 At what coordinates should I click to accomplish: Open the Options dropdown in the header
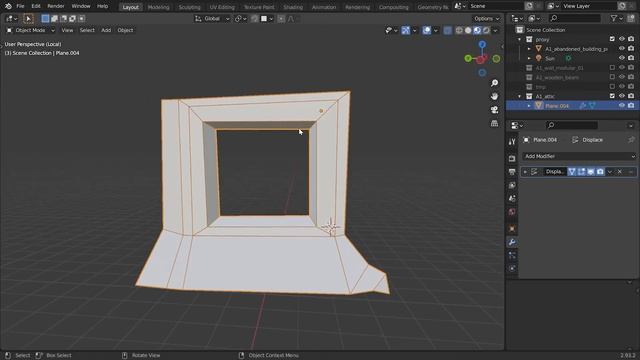[486, 19]
